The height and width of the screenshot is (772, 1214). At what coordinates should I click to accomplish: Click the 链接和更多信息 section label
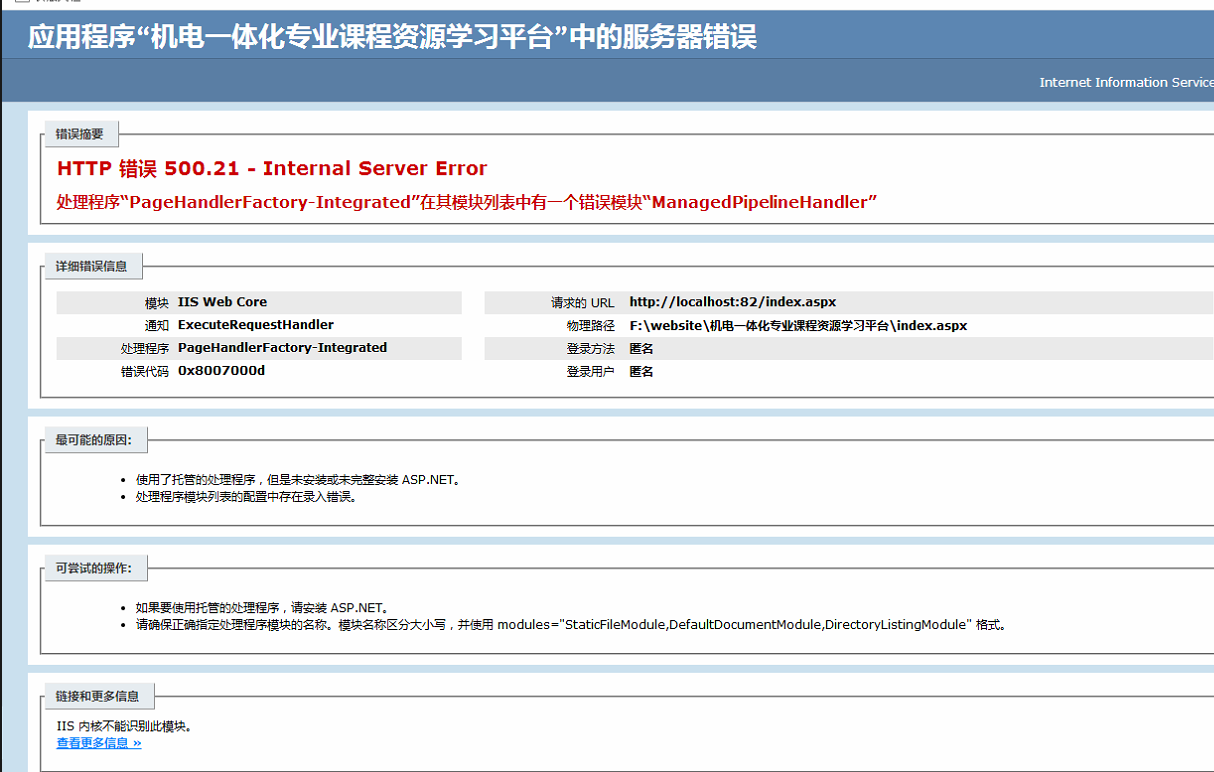point(97,696)
